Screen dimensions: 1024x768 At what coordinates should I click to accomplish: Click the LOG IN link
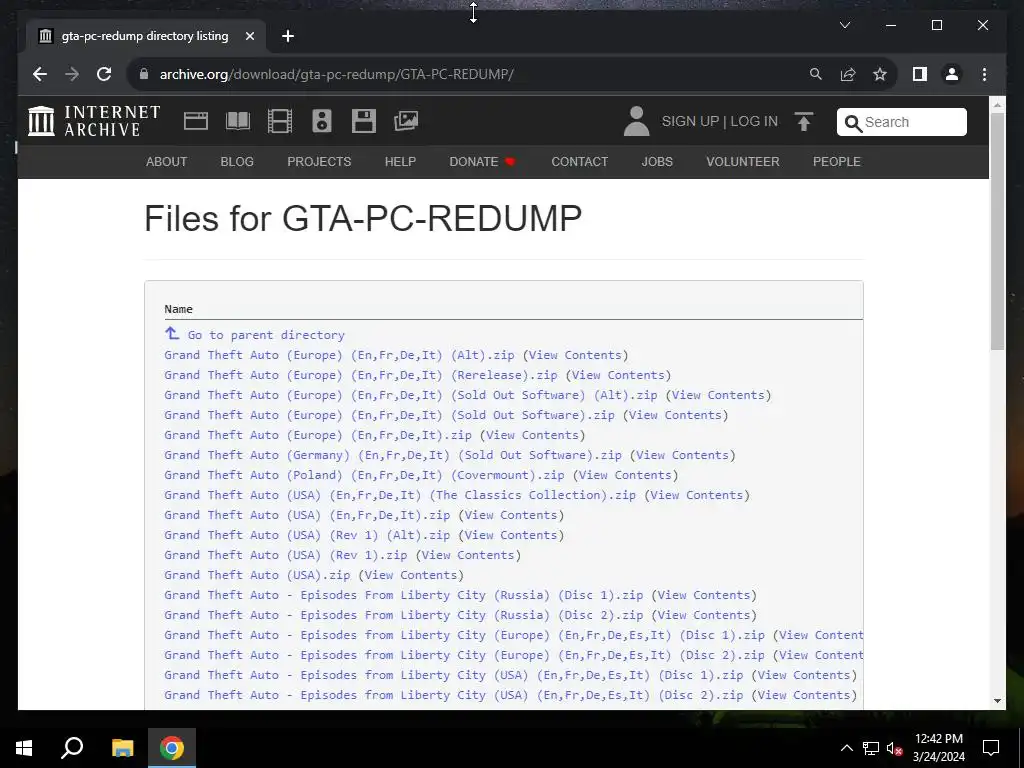tap(754, 121)
